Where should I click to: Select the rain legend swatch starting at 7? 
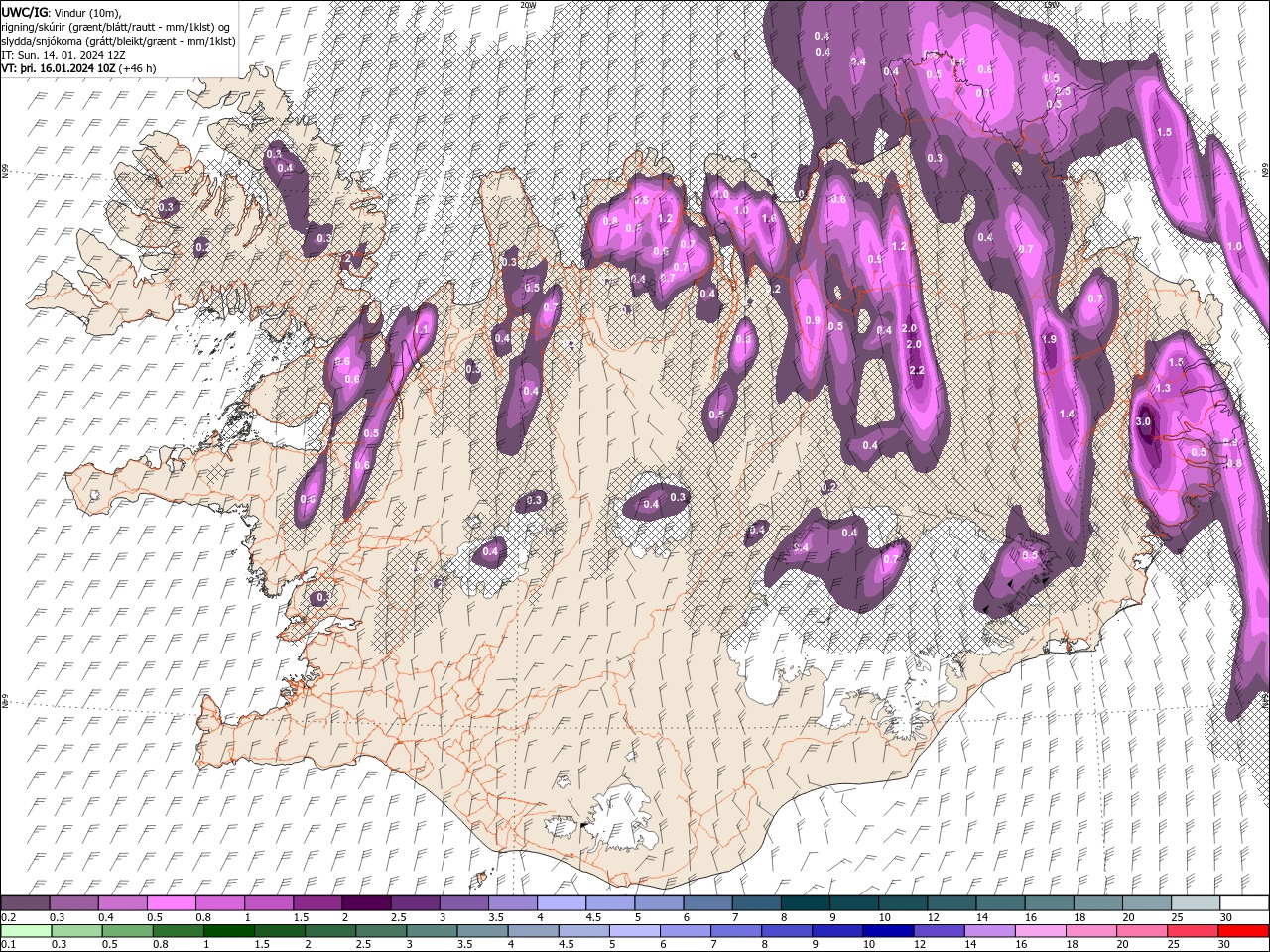[x=736, y=931]
